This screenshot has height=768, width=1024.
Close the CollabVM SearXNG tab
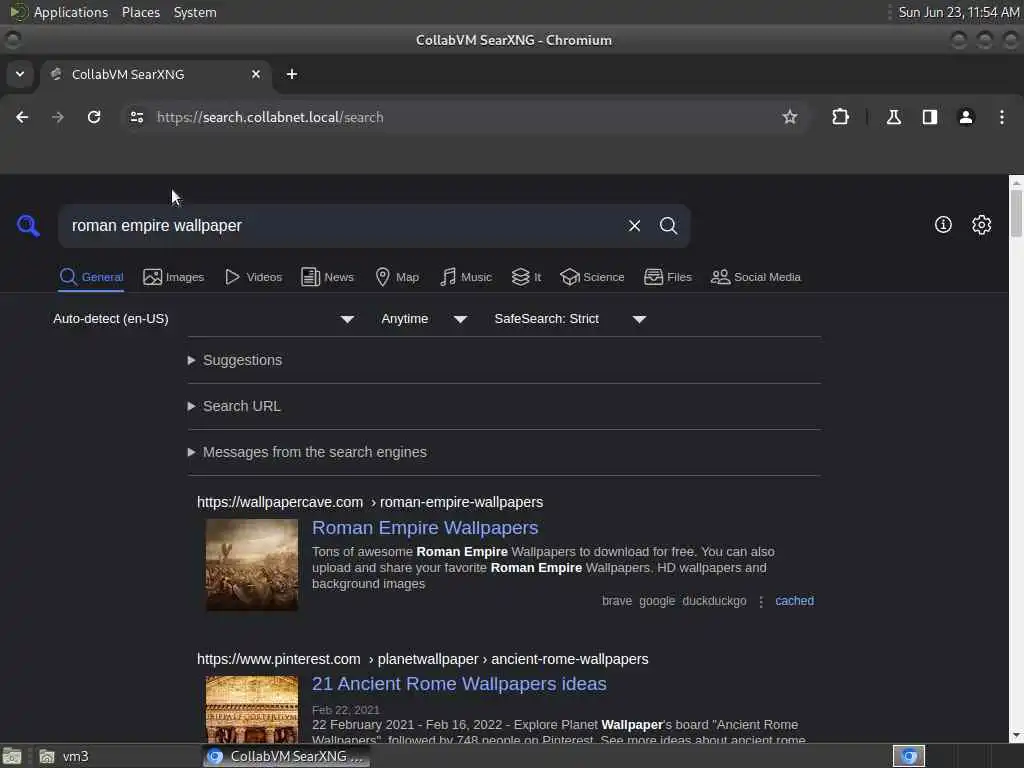256,74
